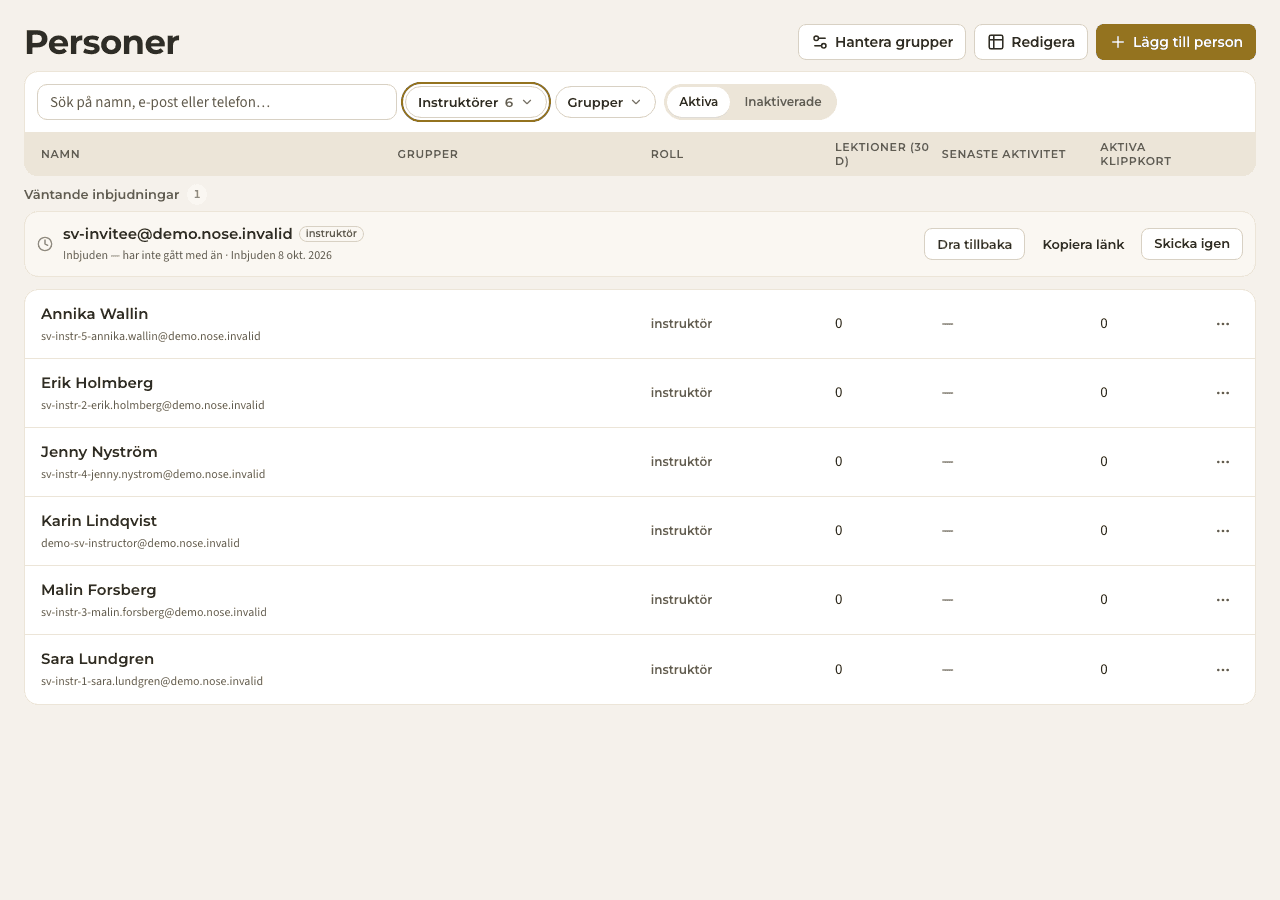Click the instruktör badge on the invitation

click(331, 234)
